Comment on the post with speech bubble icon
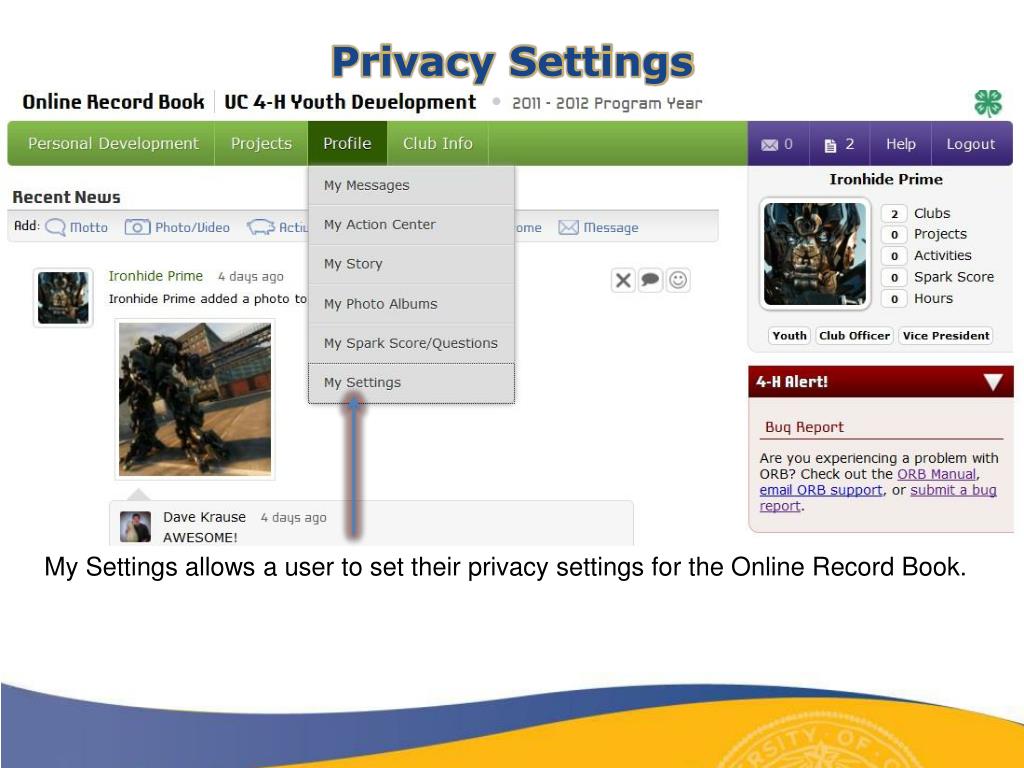Screen dimensions: 1024x768 (x=650, y=280)
